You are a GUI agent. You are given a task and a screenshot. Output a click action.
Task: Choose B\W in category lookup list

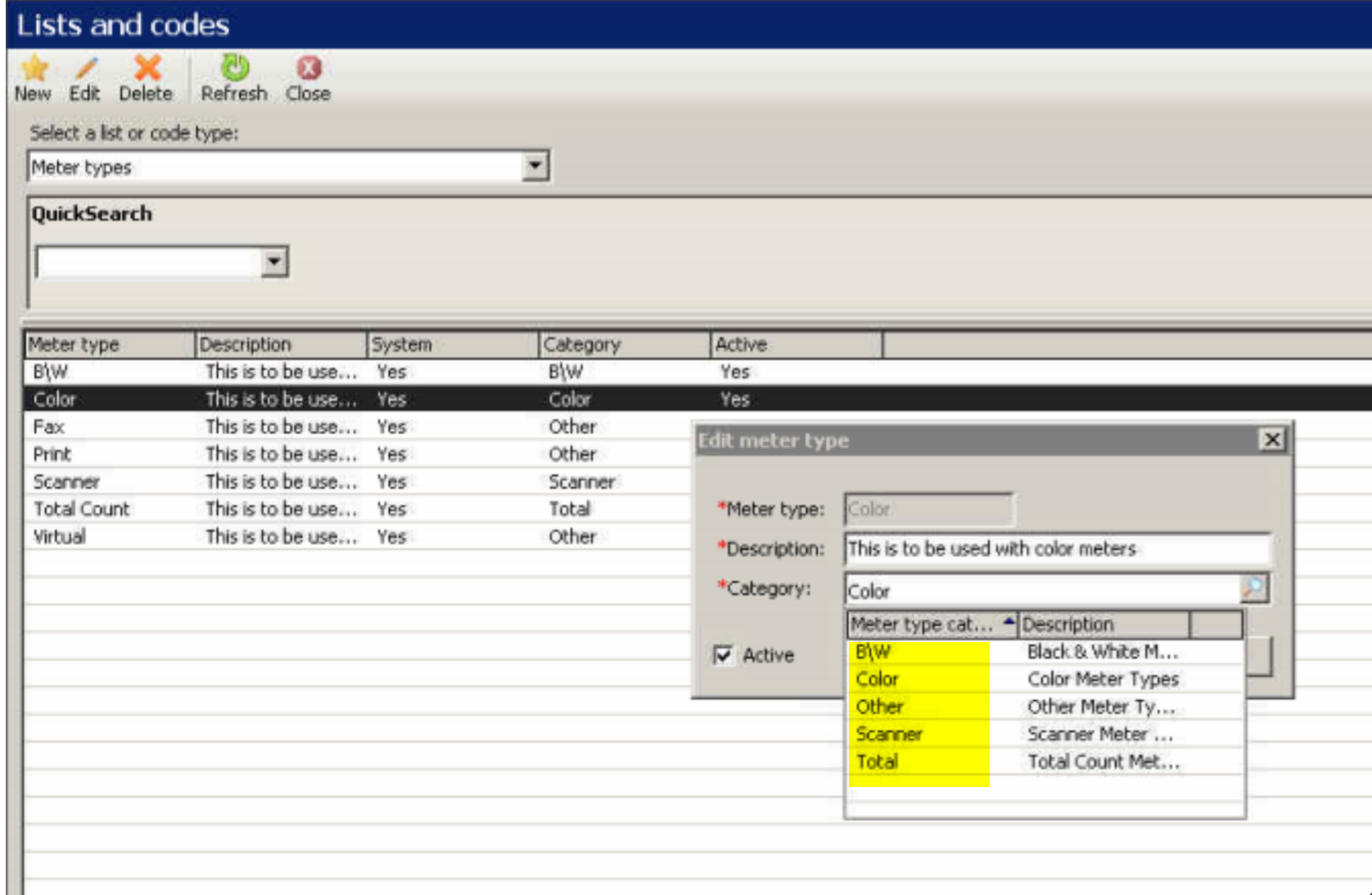click(873, 652)
